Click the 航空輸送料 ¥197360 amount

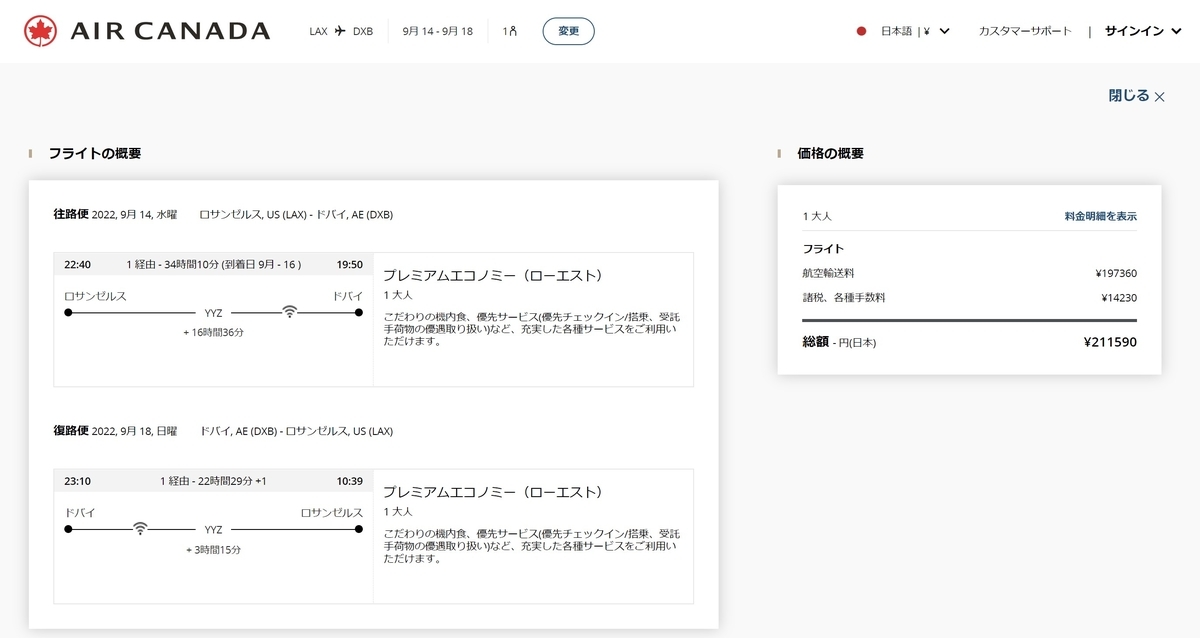[x=1116, y=273]
